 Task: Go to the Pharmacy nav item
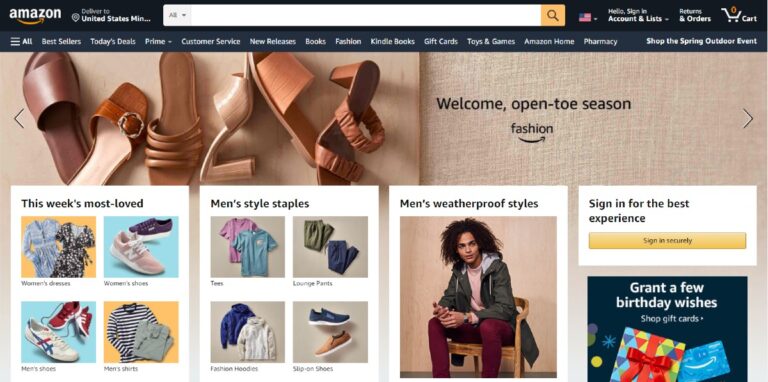point(600,42)
